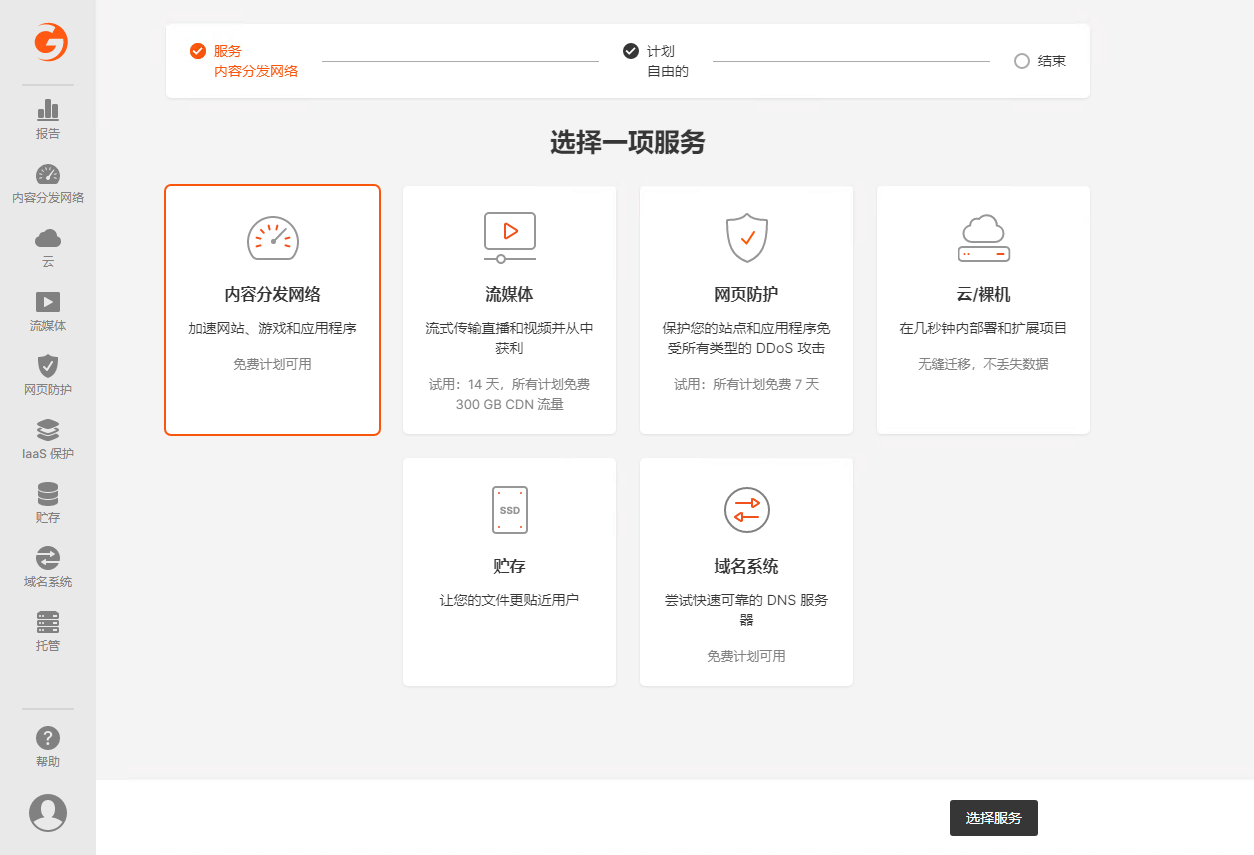Open IaaS 保护 layers icon in sidebar

[48, 430]
